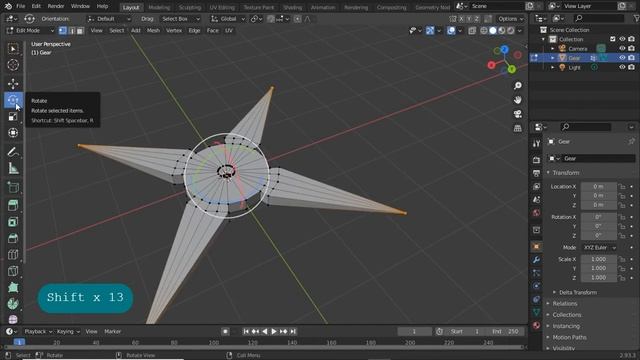Select the Inset Faces tool
The height and width of the screenshot is (360, 640).
(x=13, y=222)
